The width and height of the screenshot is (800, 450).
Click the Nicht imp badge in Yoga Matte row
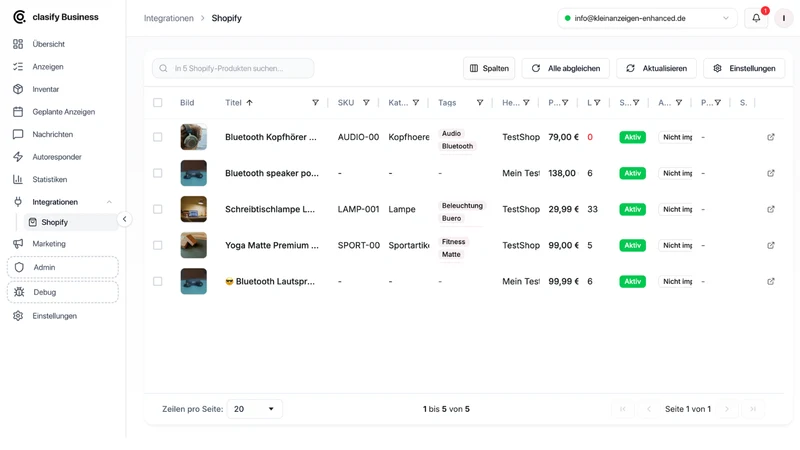(x=678, y=245)
